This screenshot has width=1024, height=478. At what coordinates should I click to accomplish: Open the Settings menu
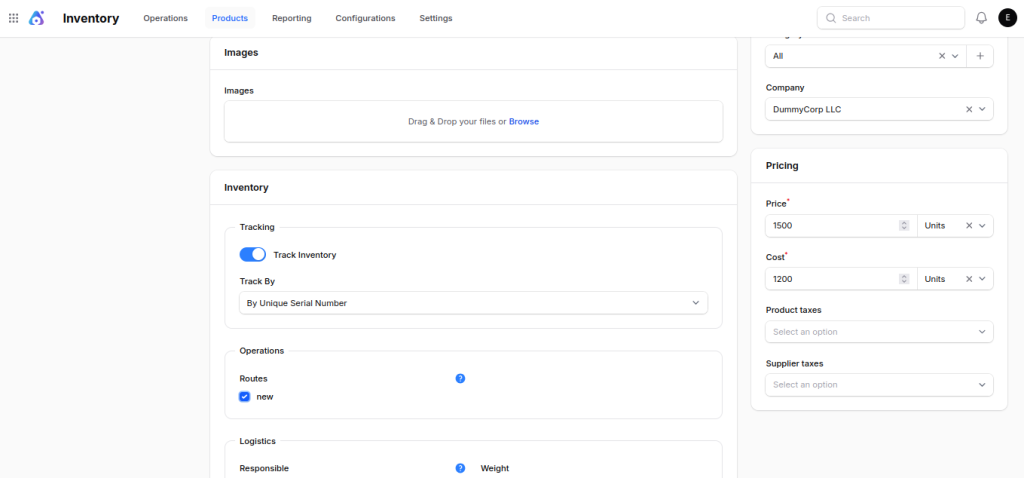click(x=436, y=18)
